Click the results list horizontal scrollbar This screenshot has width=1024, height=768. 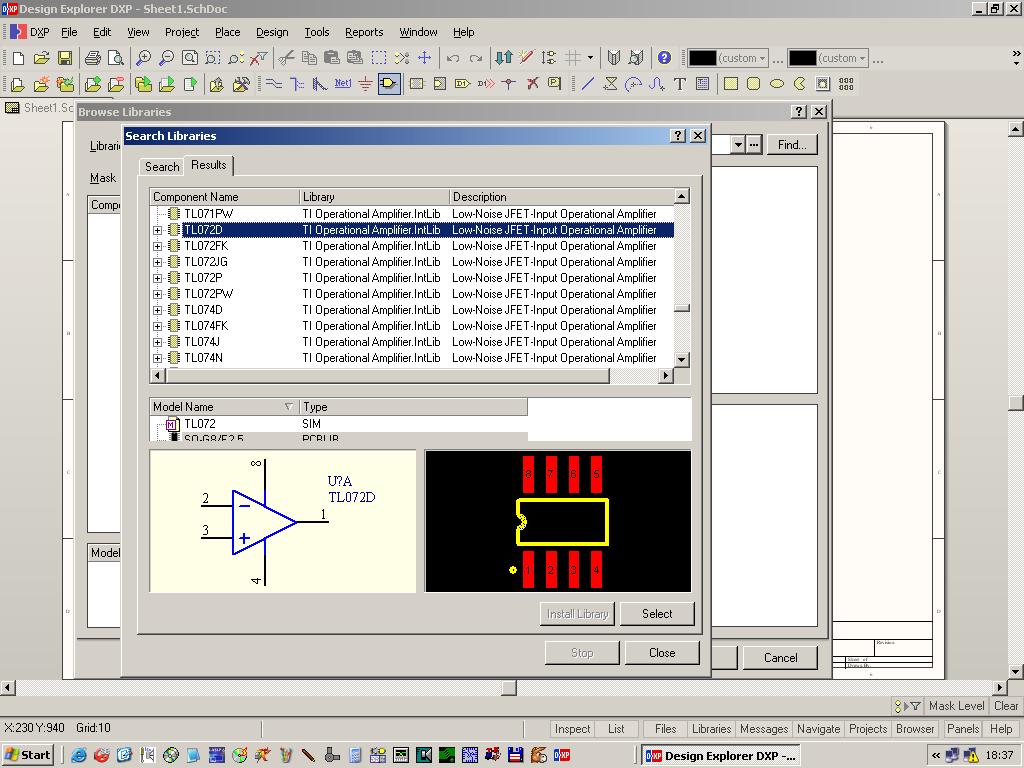click(388, 376)
